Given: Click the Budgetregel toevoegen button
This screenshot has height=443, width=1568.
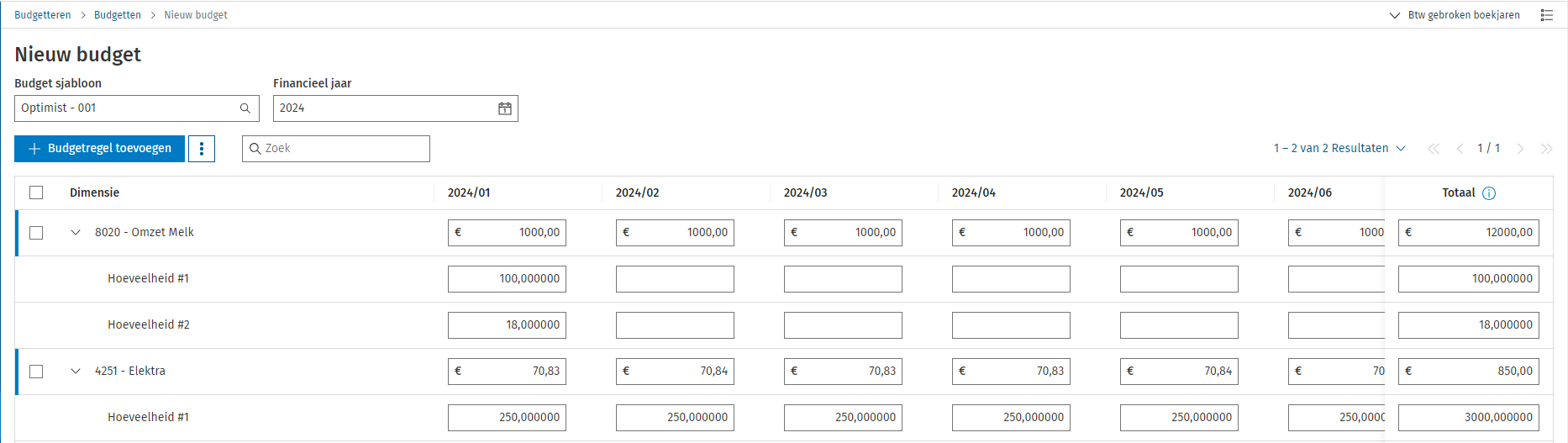Looking at the screenshot, I should (100, 149).
